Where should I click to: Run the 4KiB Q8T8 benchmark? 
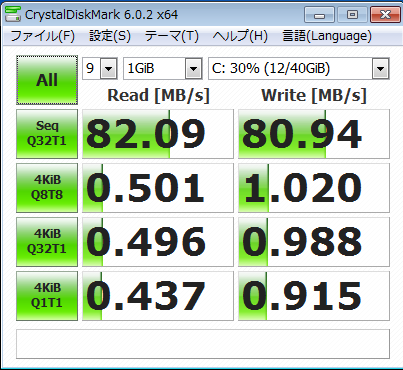pyautogui.click(x=47, y=188)
